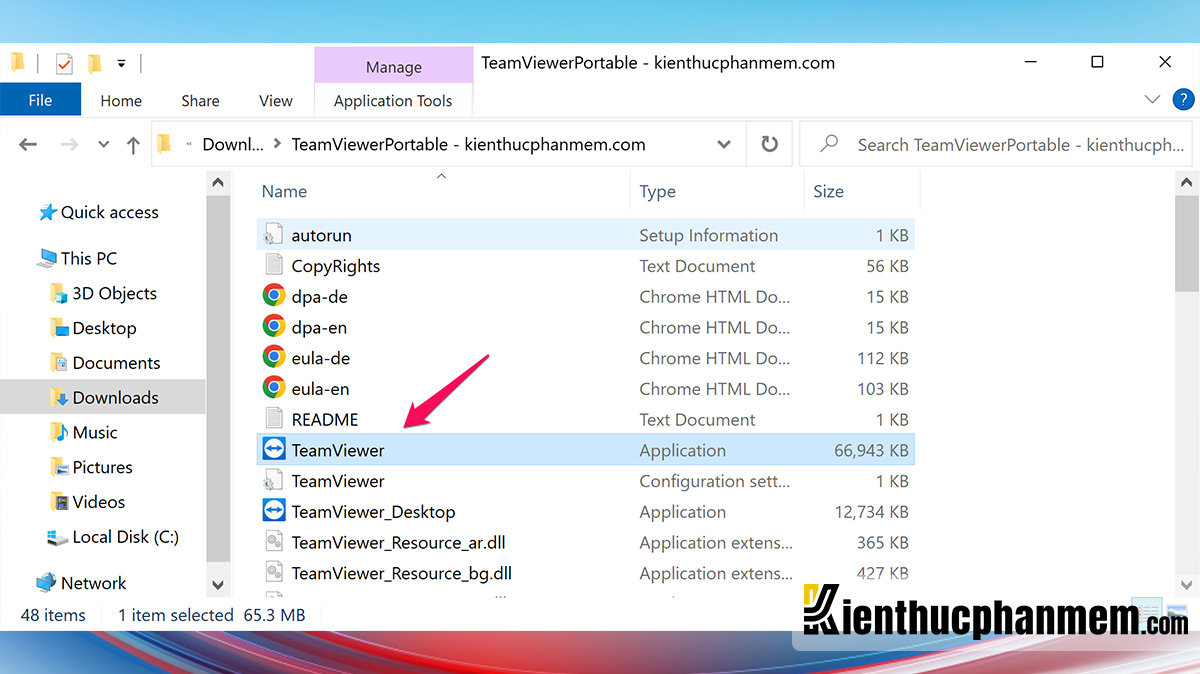This screenshot has width=1200, height=674.
Task: Click the TeamViewer application icon
Action: click(274, 450)
